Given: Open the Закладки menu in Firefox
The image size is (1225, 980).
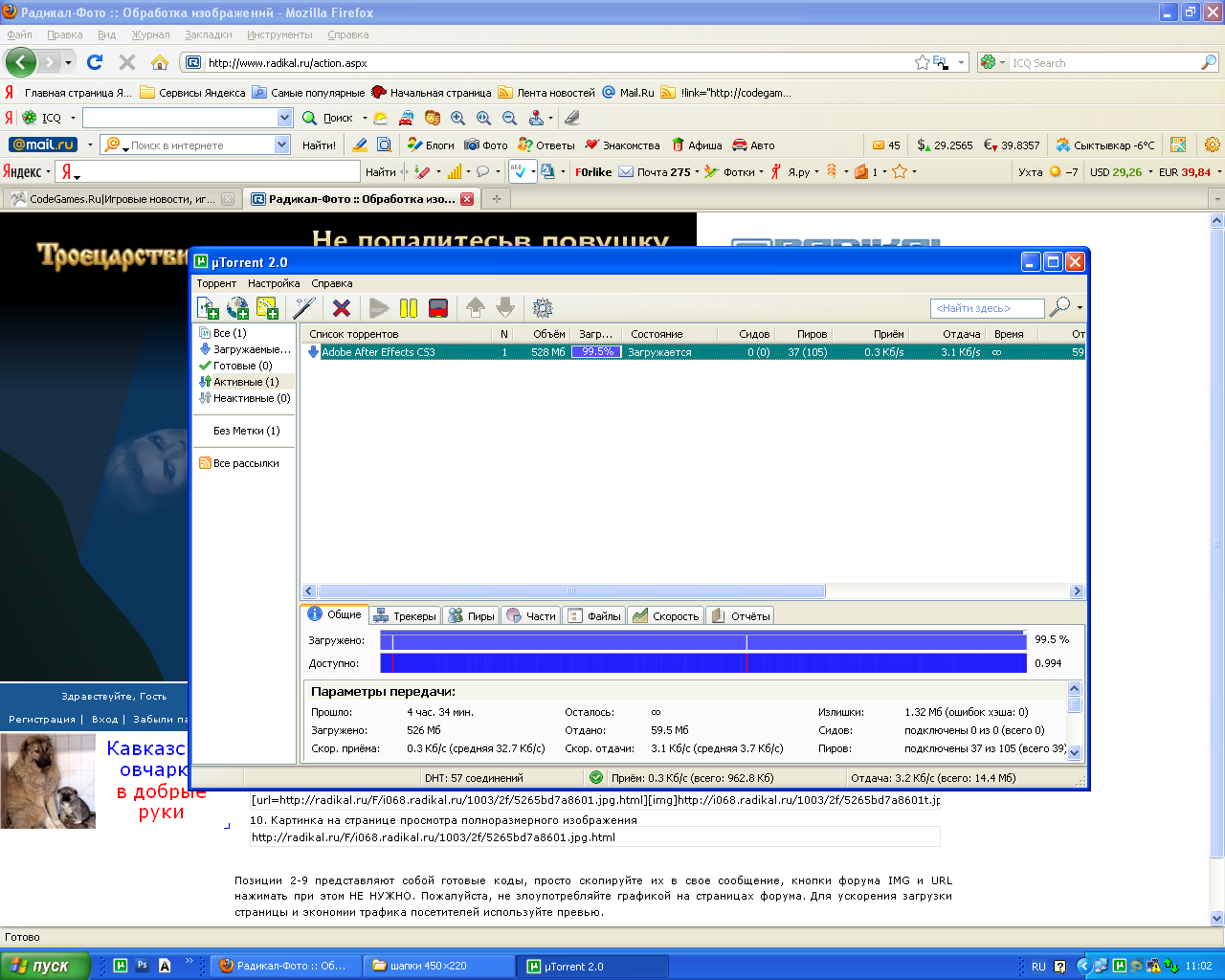Looking at the screenshot, I should point(209,34).
